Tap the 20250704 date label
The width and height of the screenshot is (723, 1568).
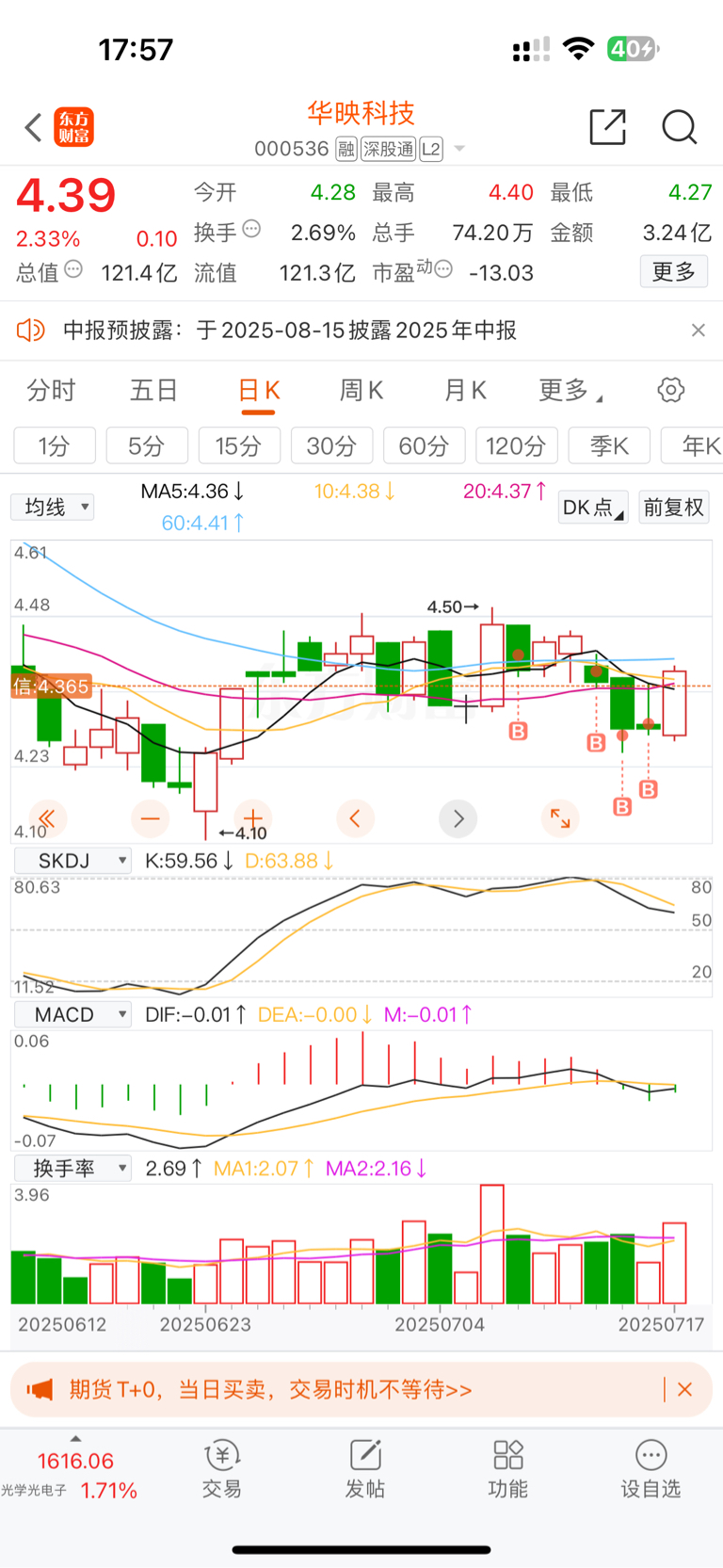tap(440, 1324)
